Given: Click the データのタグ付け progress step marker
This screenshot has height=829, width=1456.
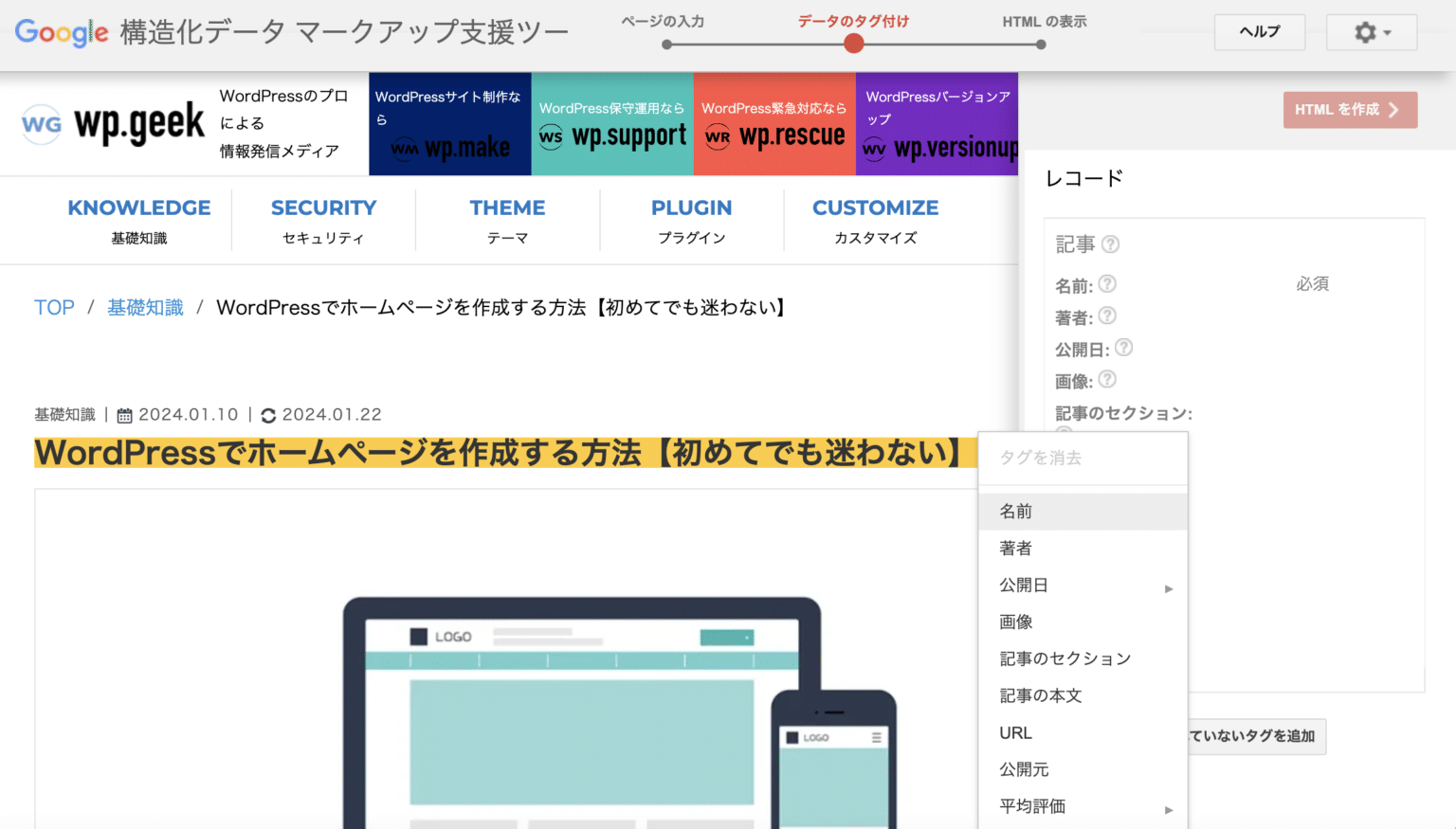Looking at the screenshot, I should (852, 44).
